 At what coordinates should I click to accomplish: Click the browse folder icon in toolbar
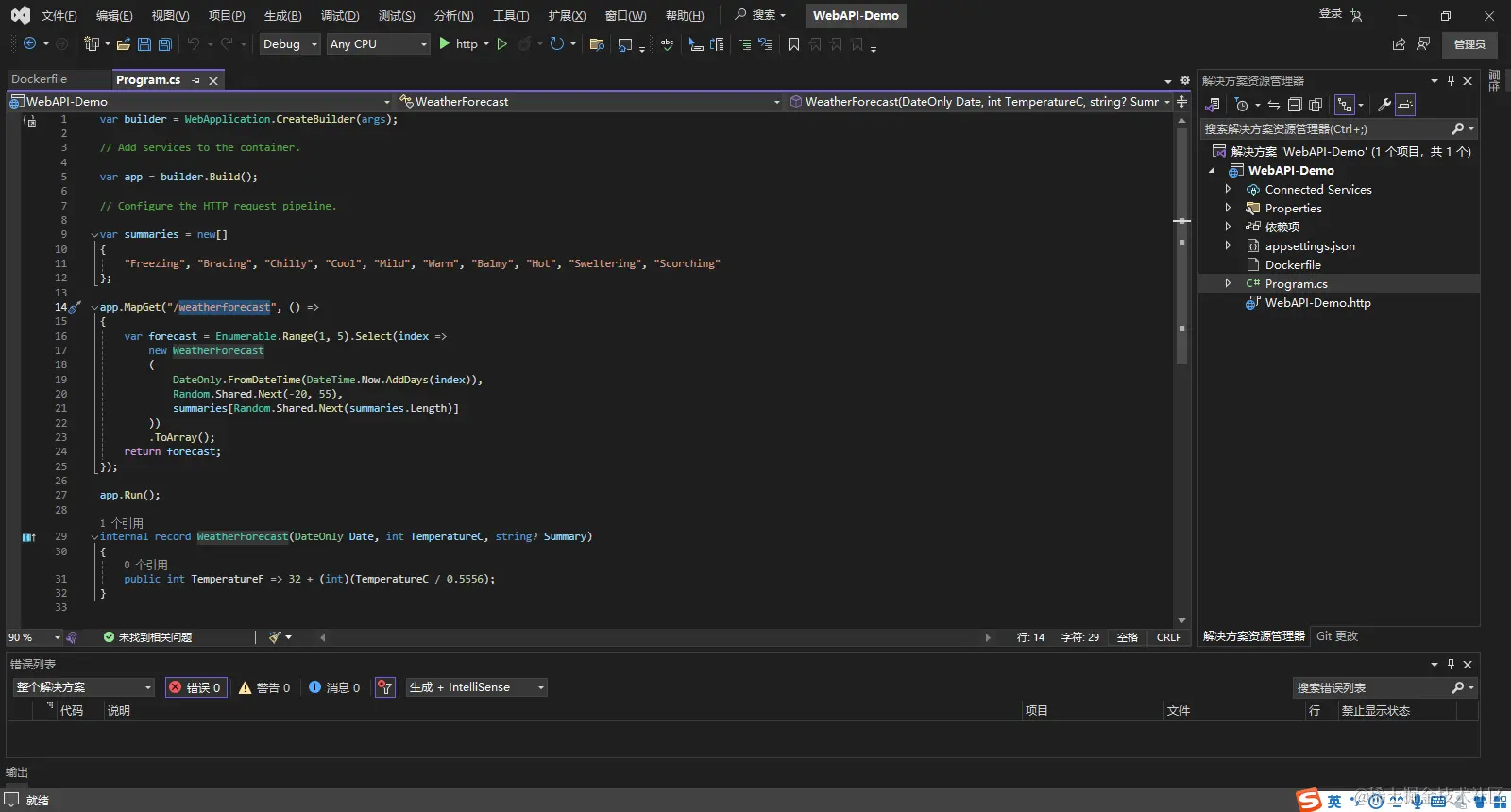(x=597, y=43)
